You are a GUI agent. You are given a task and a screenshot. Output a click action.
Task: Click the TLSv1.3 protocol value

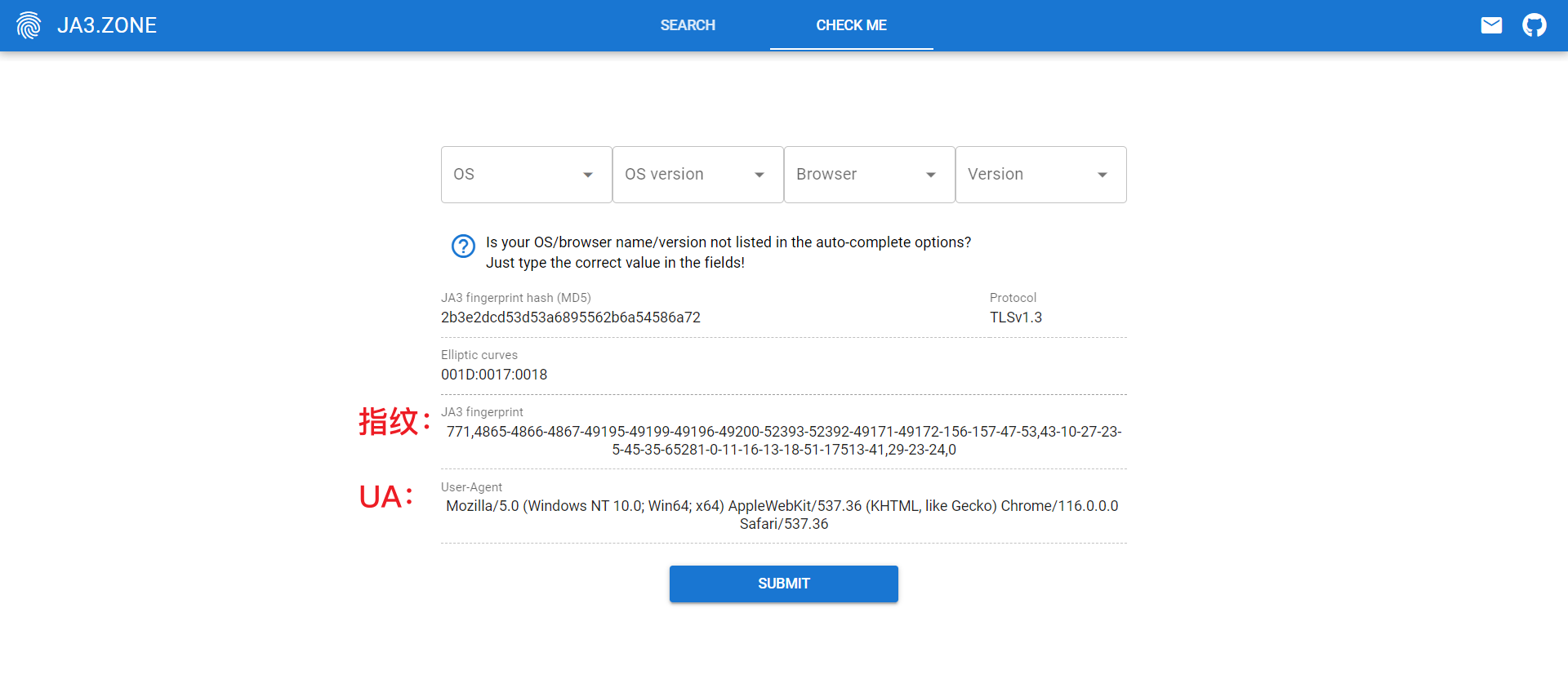point(1015,317)
